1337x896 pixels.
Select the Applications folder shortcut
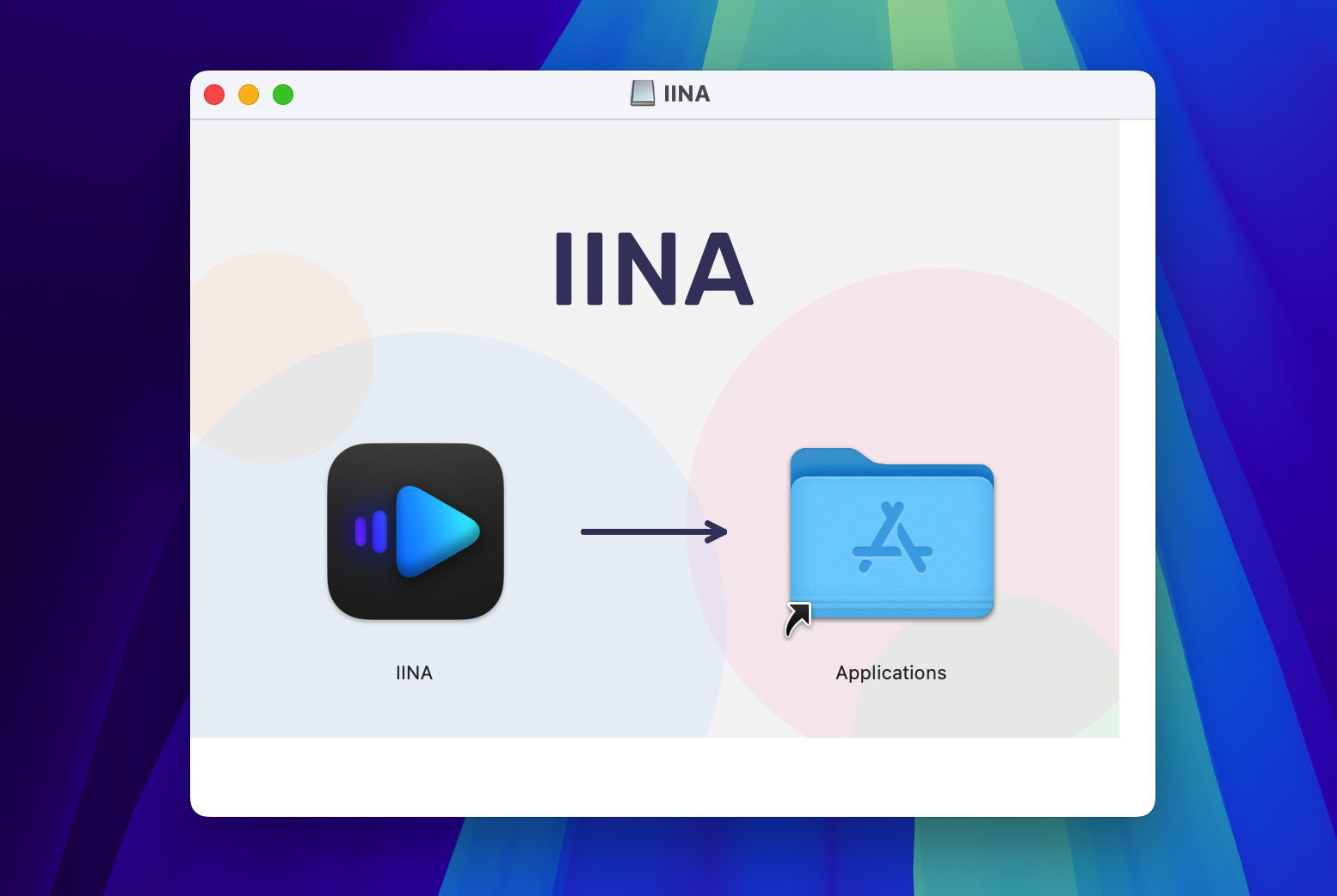[x=891, y=533]
